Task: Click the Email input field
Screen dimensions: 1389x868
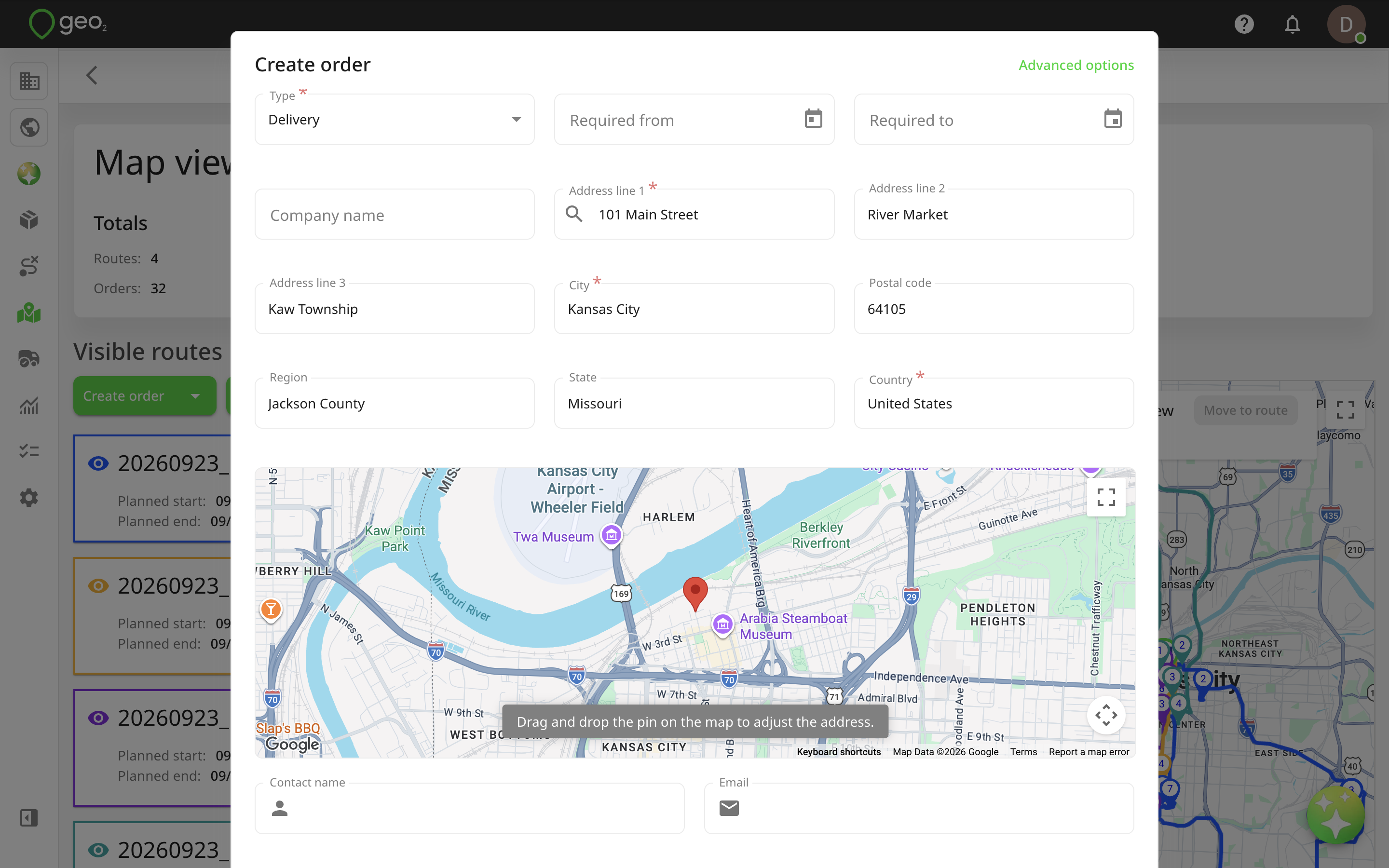Action: [x=919, y=808]
